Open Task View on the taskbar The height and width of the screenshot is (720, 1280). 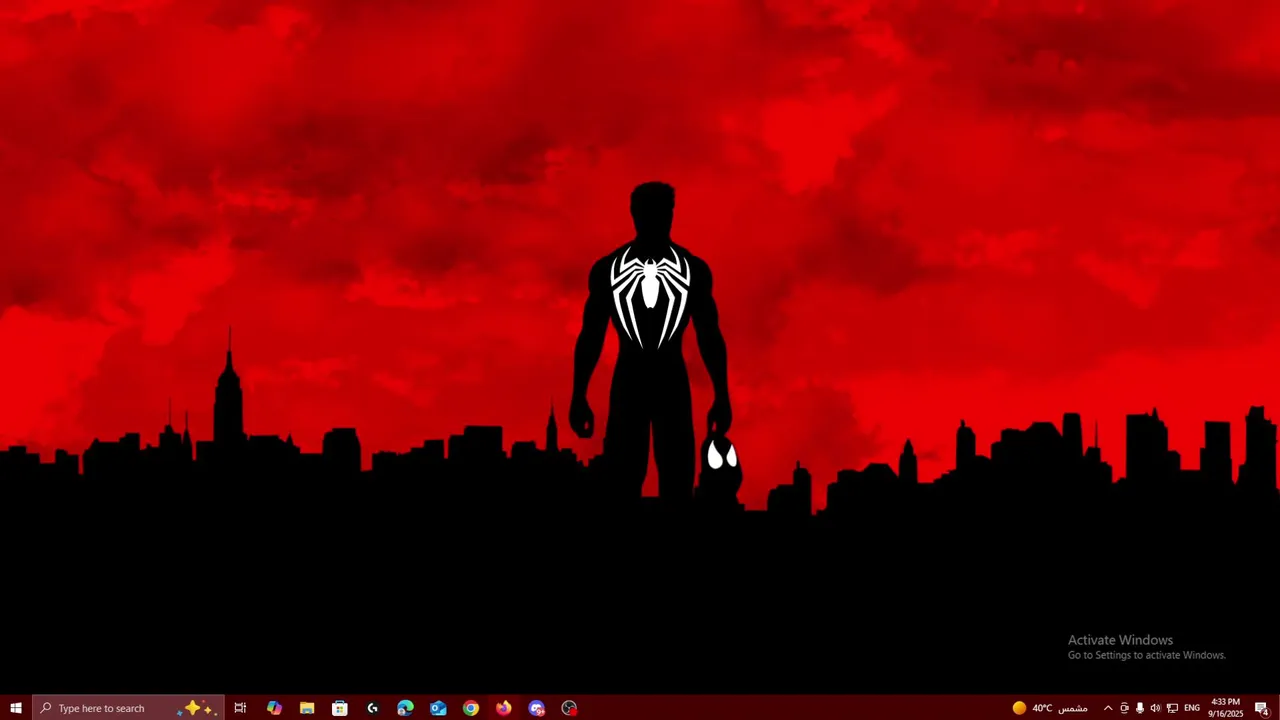tap(240, 708)
